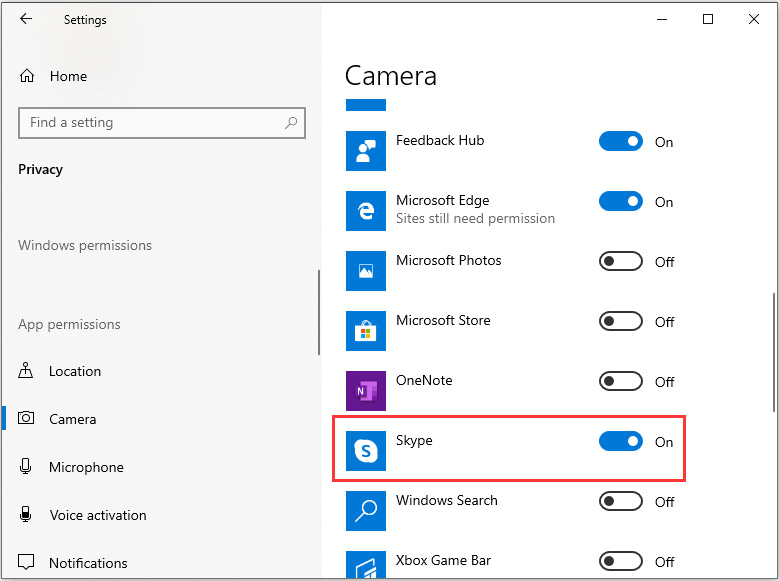Click the Find a setting search box
The image size is (780, 581).
pos(150,123)
